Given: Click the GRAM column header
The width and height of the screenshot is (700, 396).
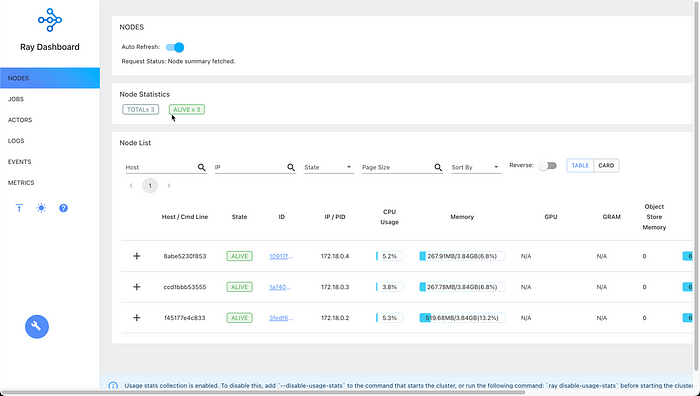Looking at the screenshot, I should pos(612,217).
